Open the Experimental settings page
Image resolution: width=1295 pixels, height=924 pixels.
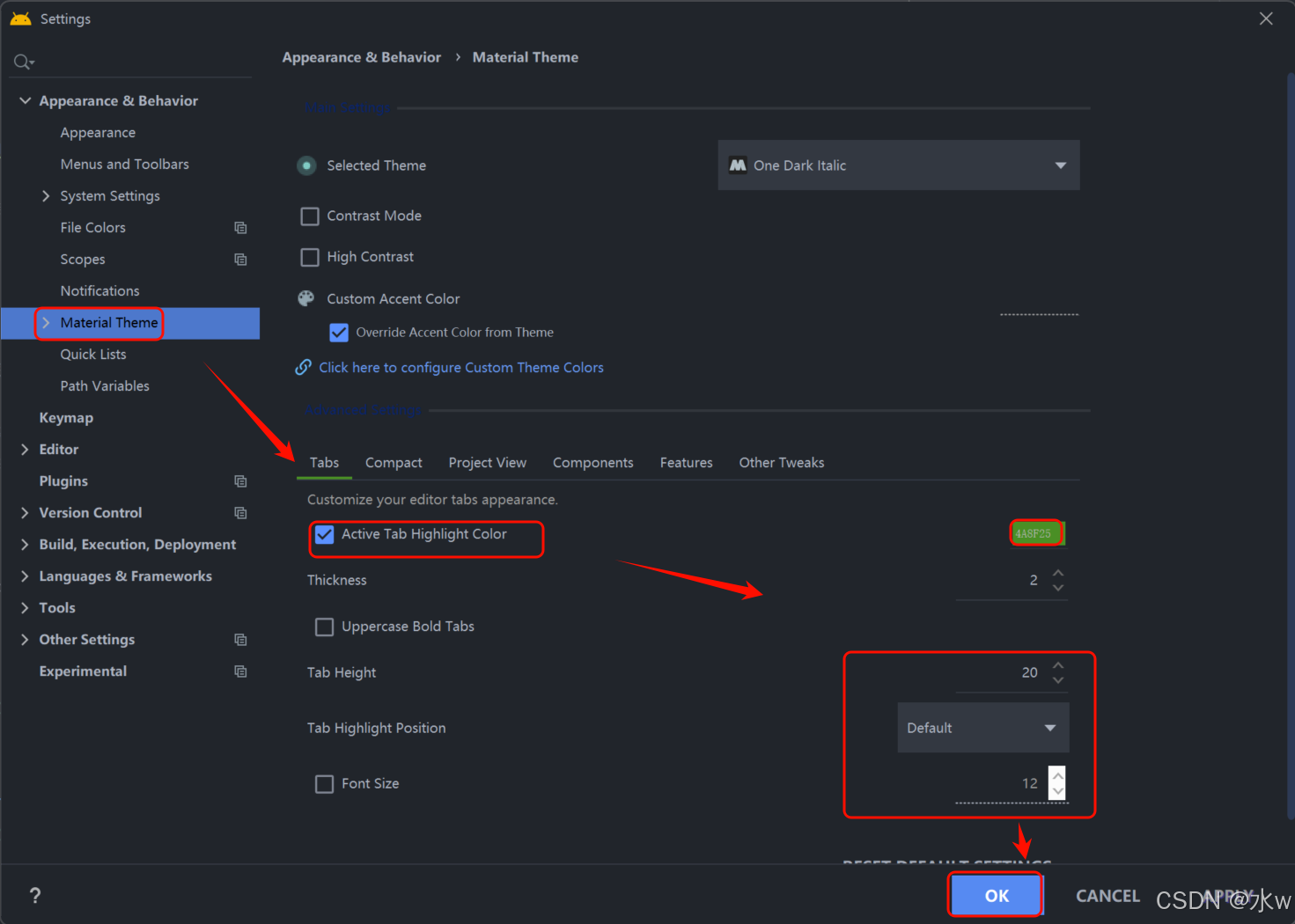click(x=83, y=671)
